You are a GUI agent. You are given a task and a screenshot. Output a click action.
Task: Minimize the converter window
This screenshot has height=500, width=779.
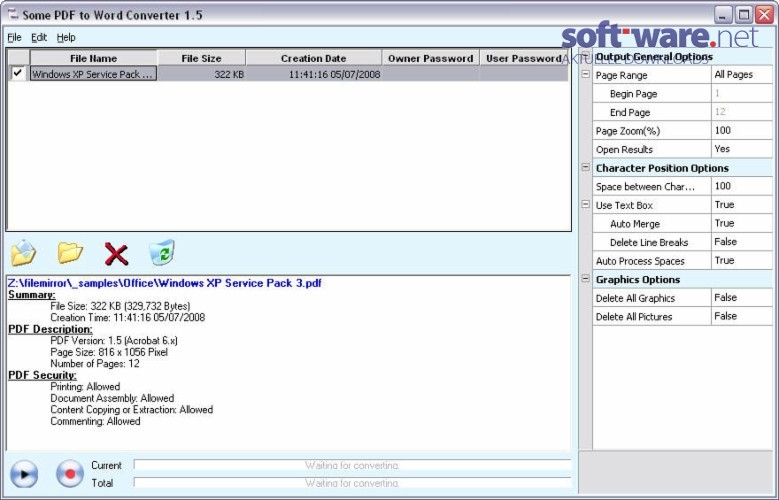coord(723,14)
